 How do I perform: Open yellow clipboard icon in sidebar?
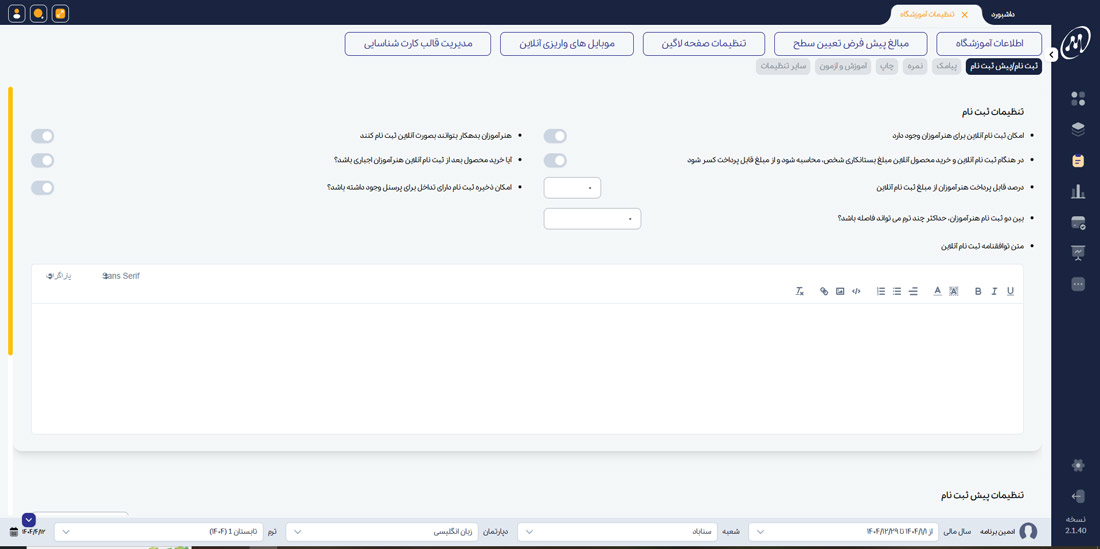(x=1078, y=161)
